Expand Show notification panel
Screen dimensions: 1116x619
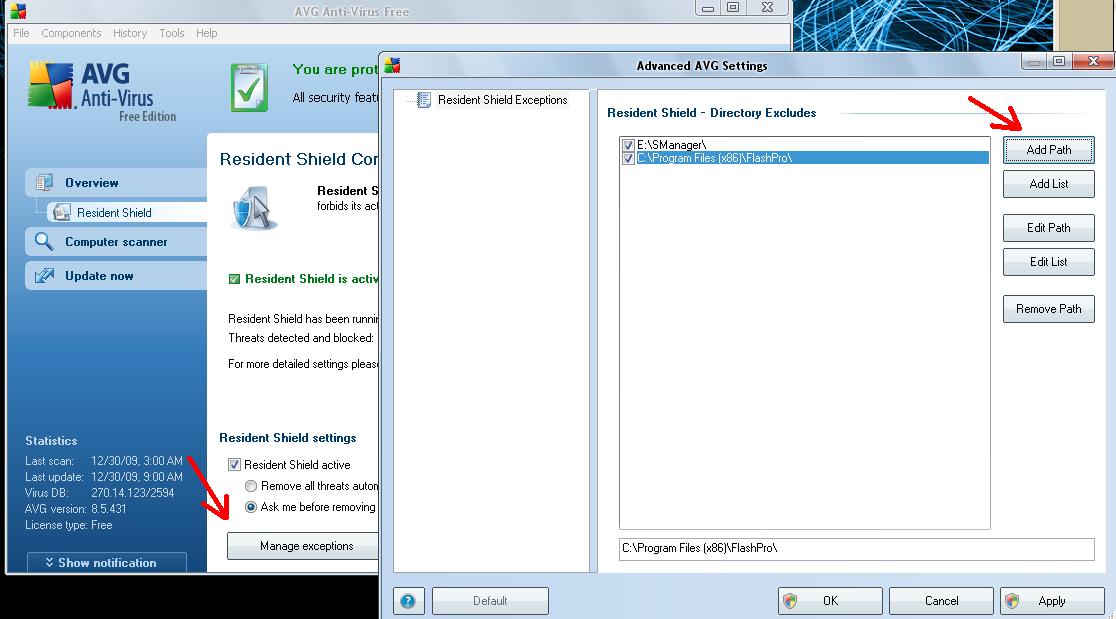(107, 563)
